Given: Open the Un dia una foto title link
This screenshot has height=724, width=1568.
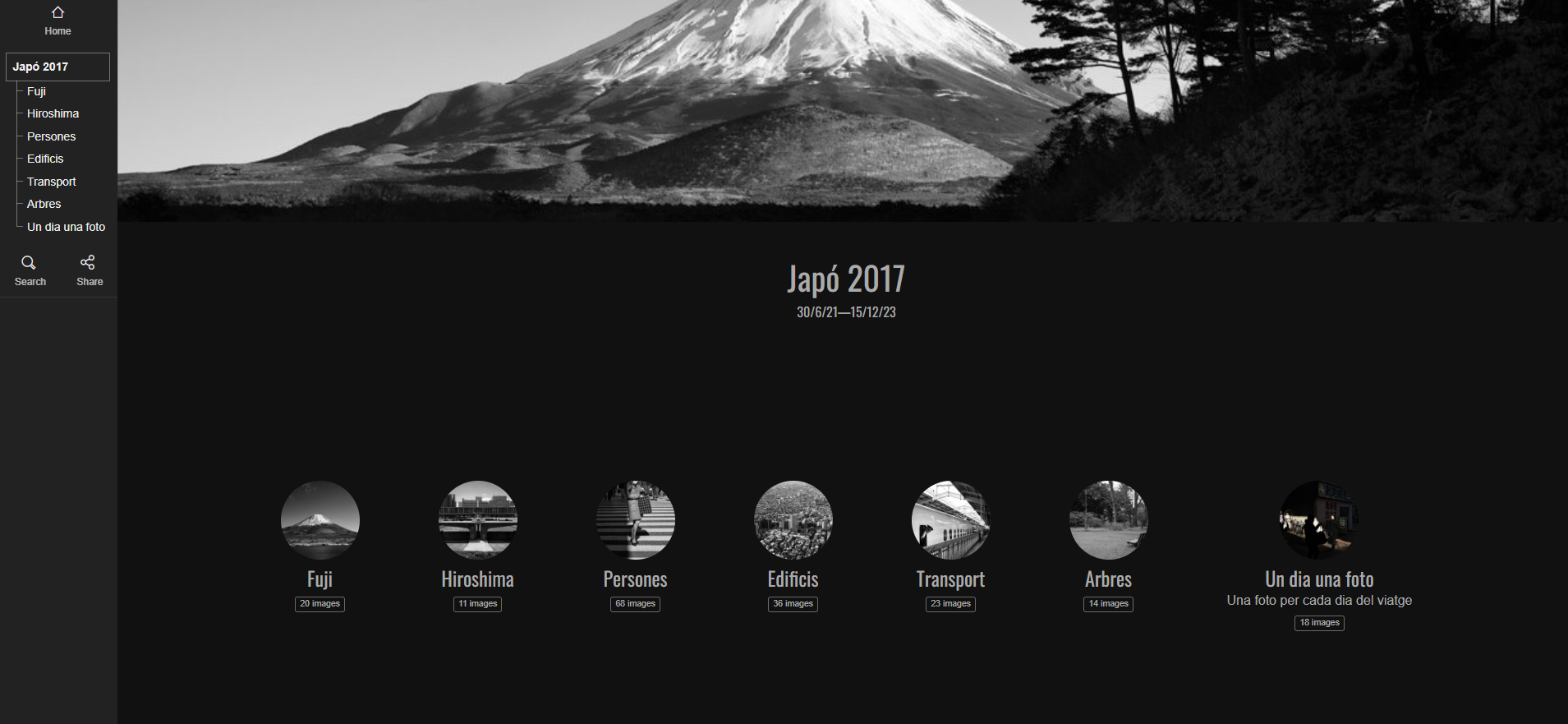Looking at the screenshot, I should (1319, 579).
